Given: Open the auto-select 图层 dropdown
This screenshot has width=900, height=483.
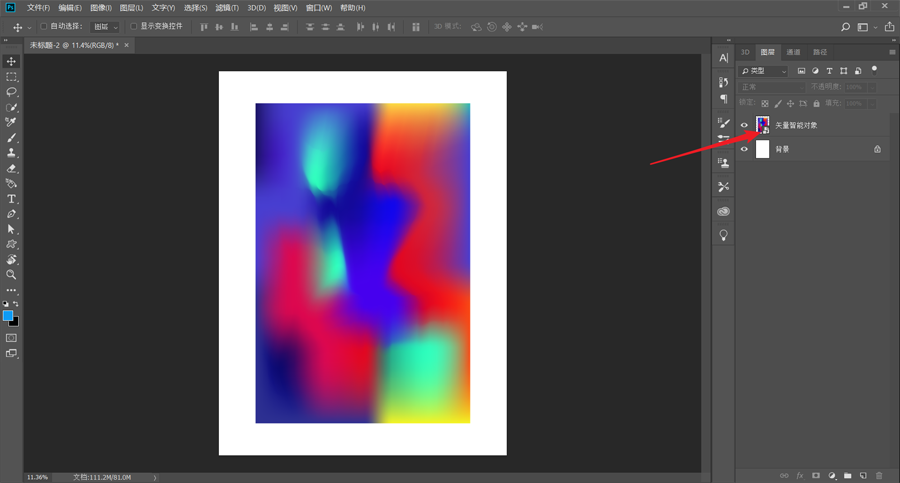Looking at the screenshot, I should coord(104,27).
